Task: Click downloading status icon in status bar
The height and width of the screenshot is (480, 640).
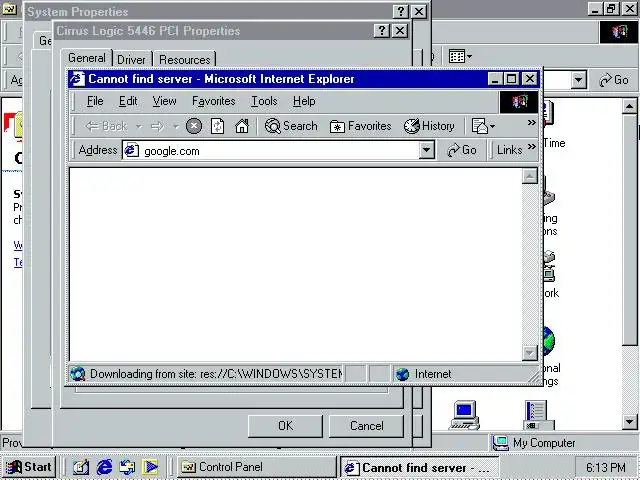Action: tap(78, 374)
